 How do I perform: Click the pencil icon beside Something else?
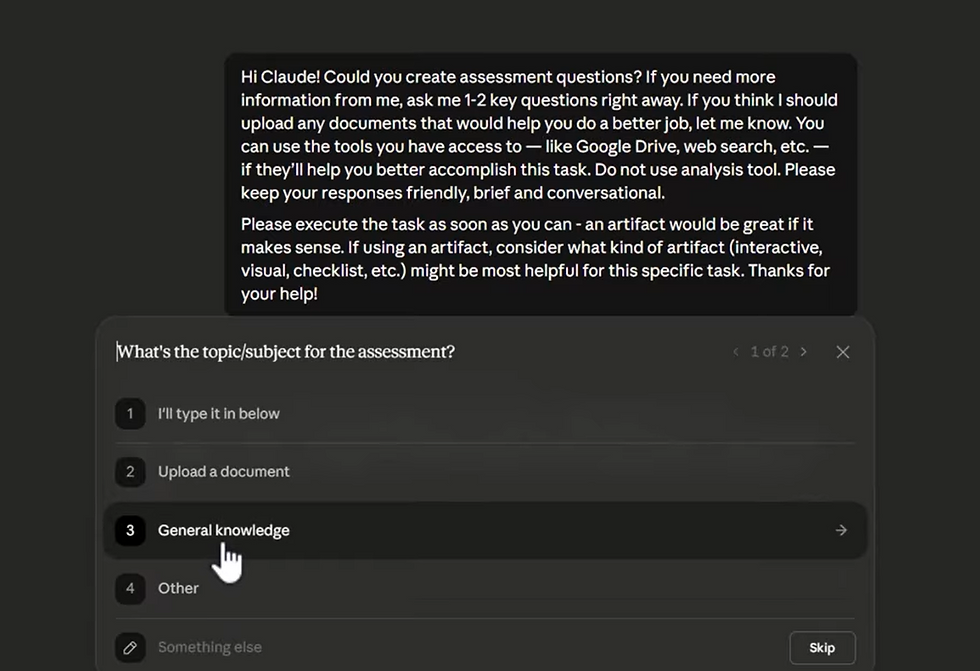pos(130,647)
